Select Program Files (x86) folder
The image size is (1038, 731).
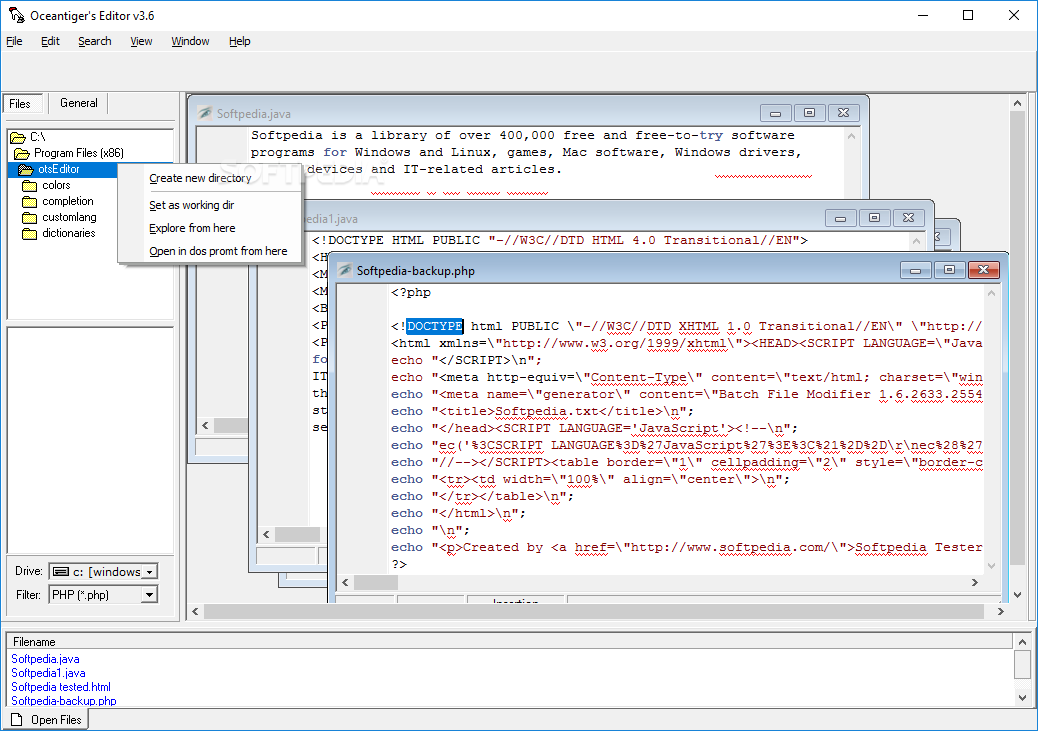coord(79,153)
